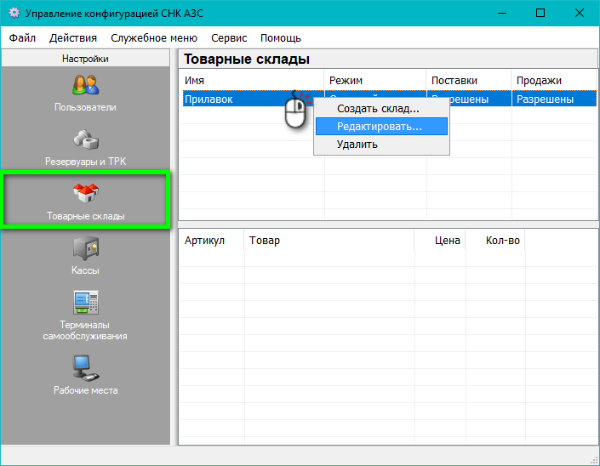The image size is (600, 466).
Task: Open the Кассы safe icon
Action: click(85, 248)
